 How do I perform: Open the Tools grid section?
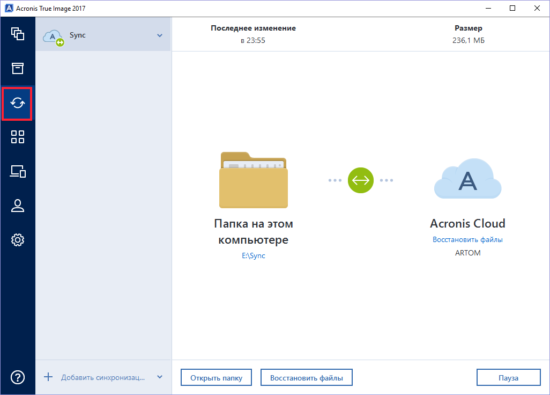click(18, 137)
